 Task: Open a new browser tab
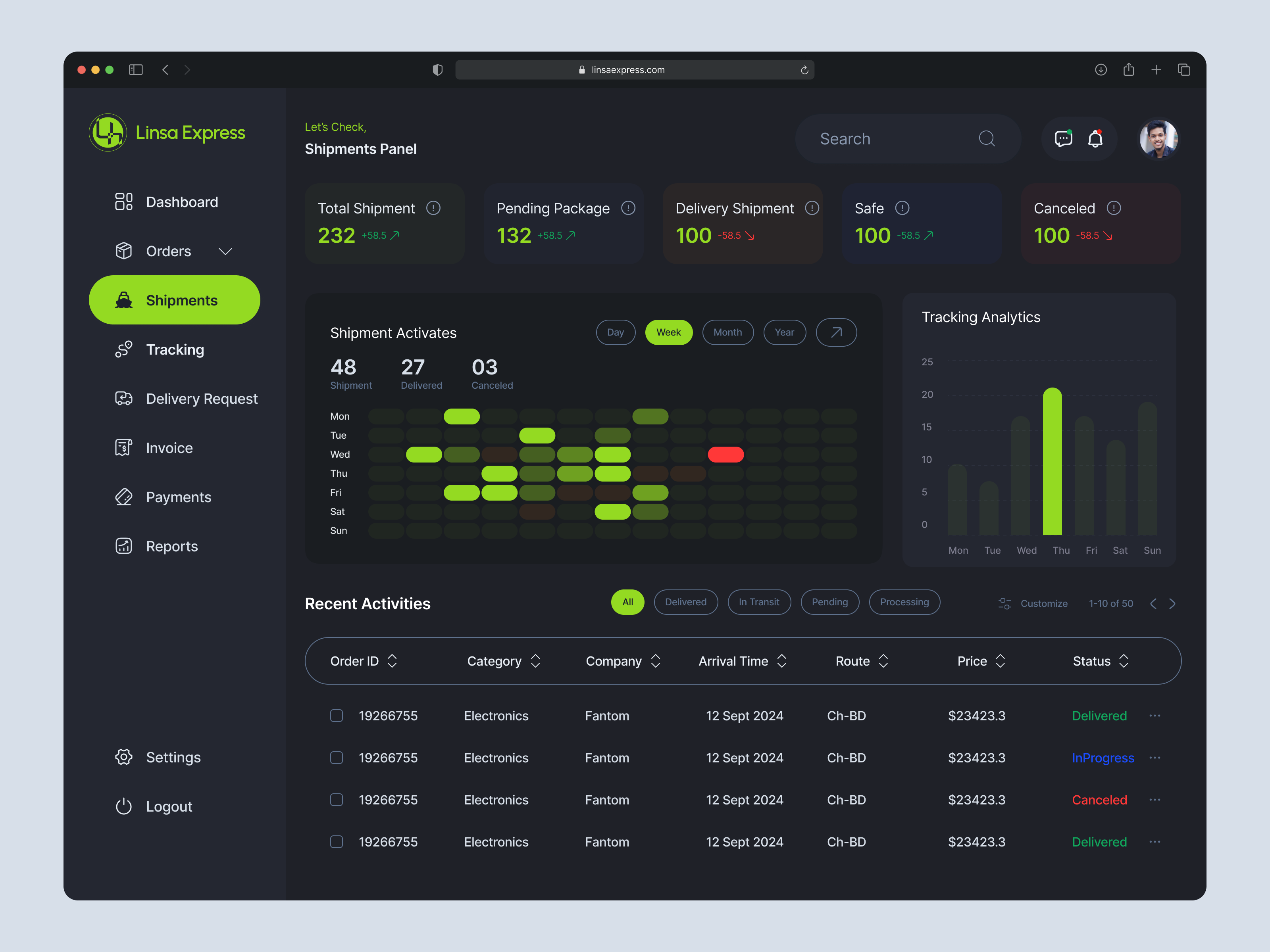tap(1156, 69)
